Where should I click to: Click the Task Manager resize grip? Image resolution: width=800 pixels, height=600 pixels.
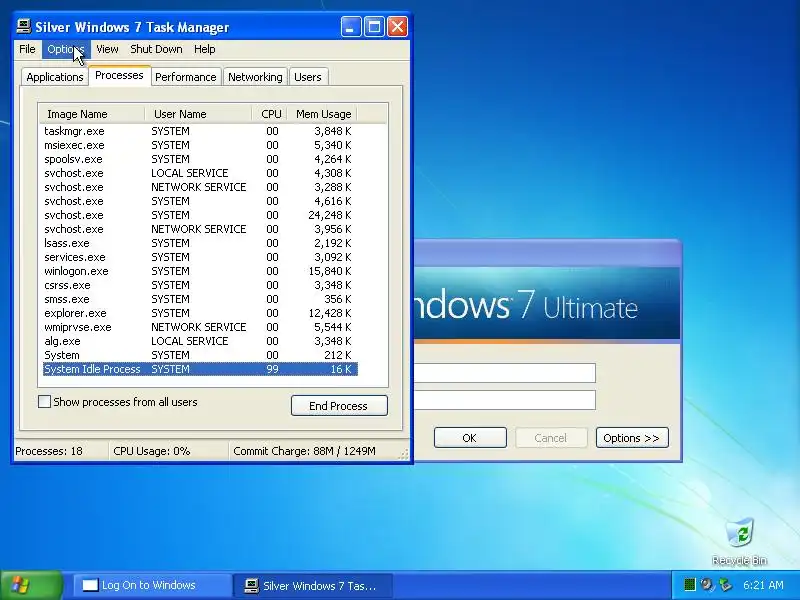pyautogui.click(x=404, y=454)
